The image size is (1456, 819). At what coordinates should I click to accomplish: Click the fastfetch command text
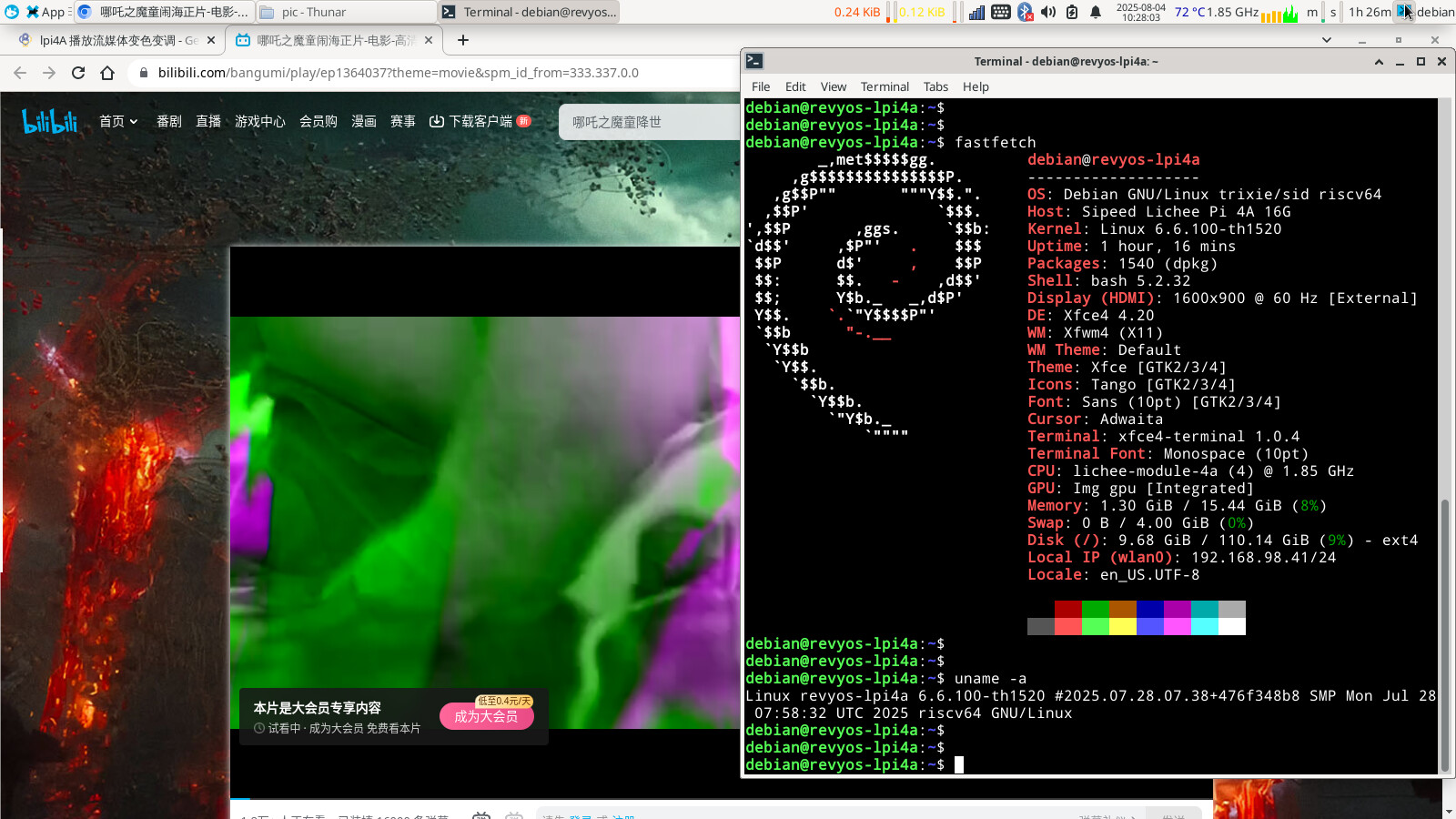[x=995, y=142]
